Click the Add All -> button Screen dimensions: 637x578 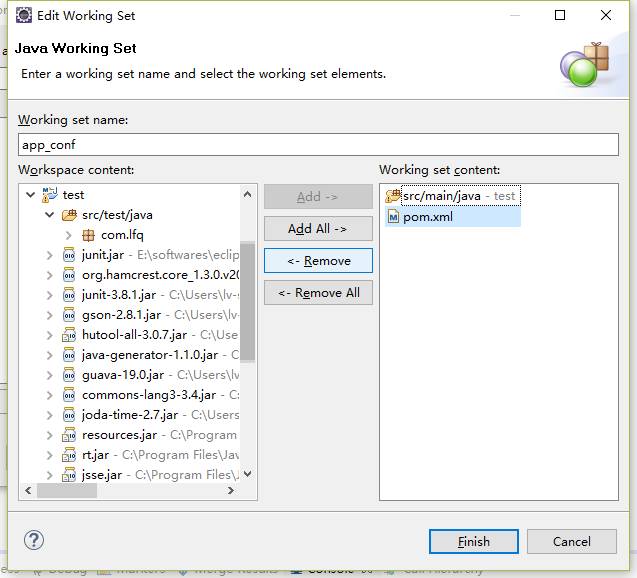click(318, 229)
